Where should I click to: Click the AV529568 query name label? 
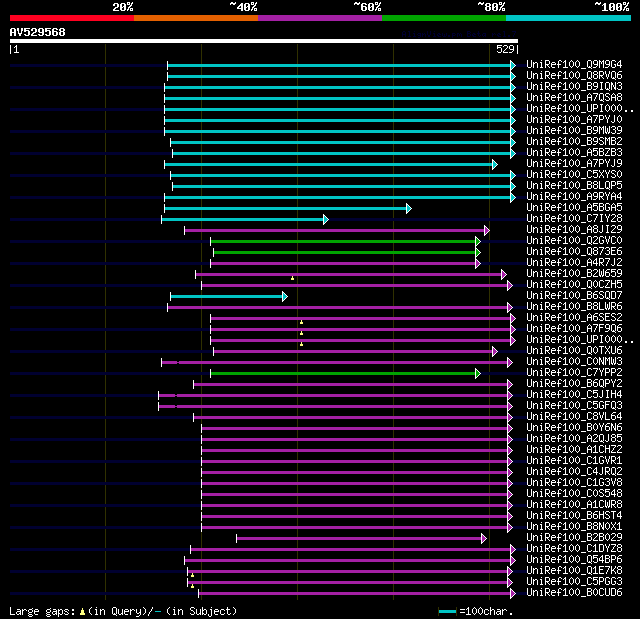(x=38, y=32)
